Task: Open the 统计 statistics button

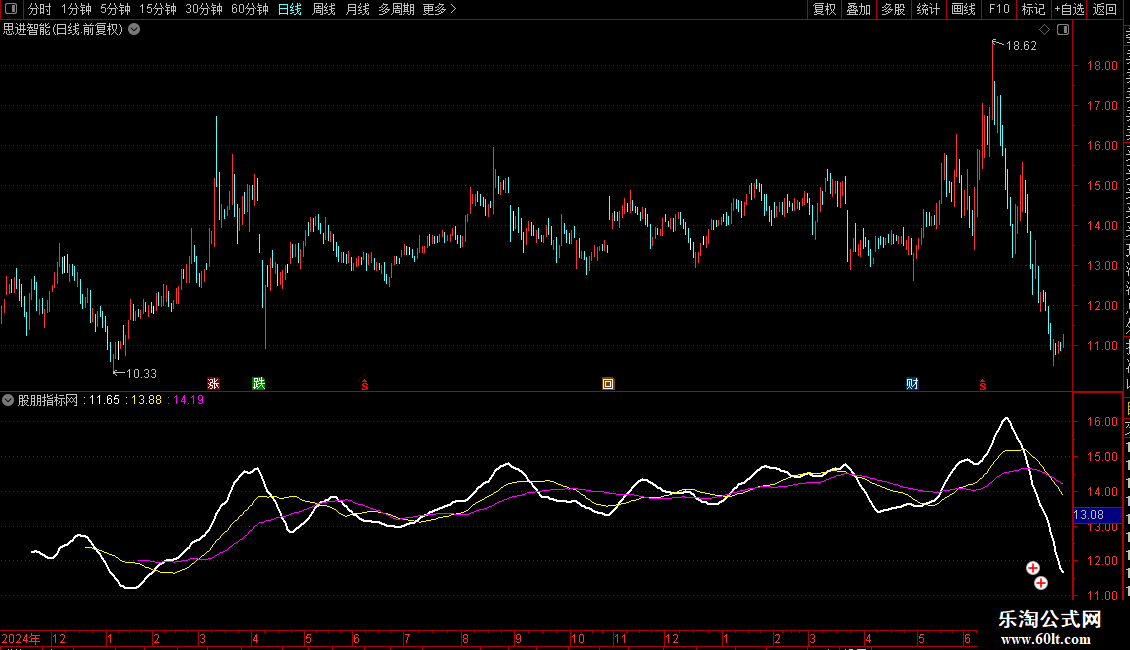Action: (x=928, y=9)
